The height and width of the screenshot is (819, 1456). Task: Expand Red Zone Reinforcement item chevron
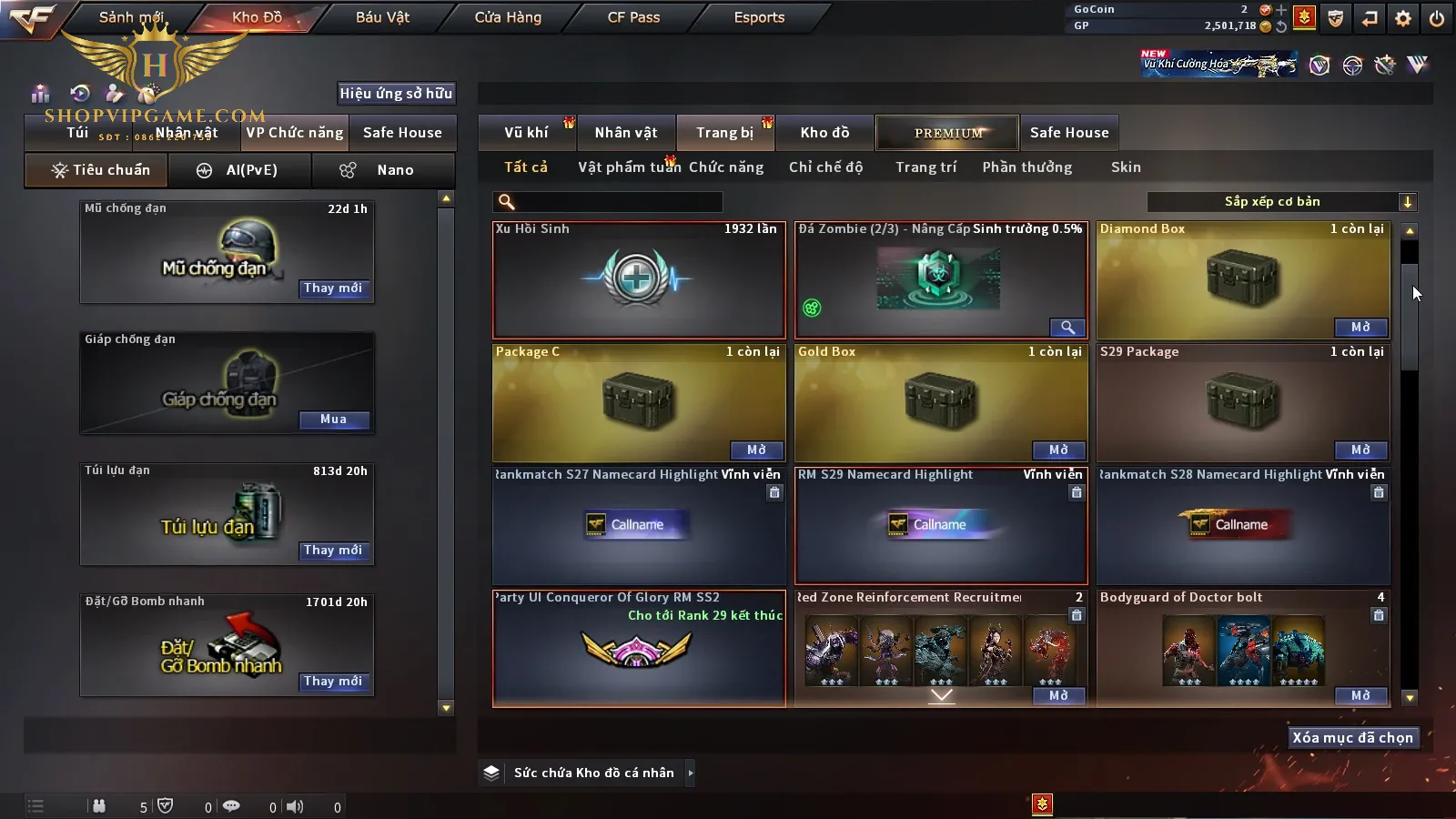941,696
